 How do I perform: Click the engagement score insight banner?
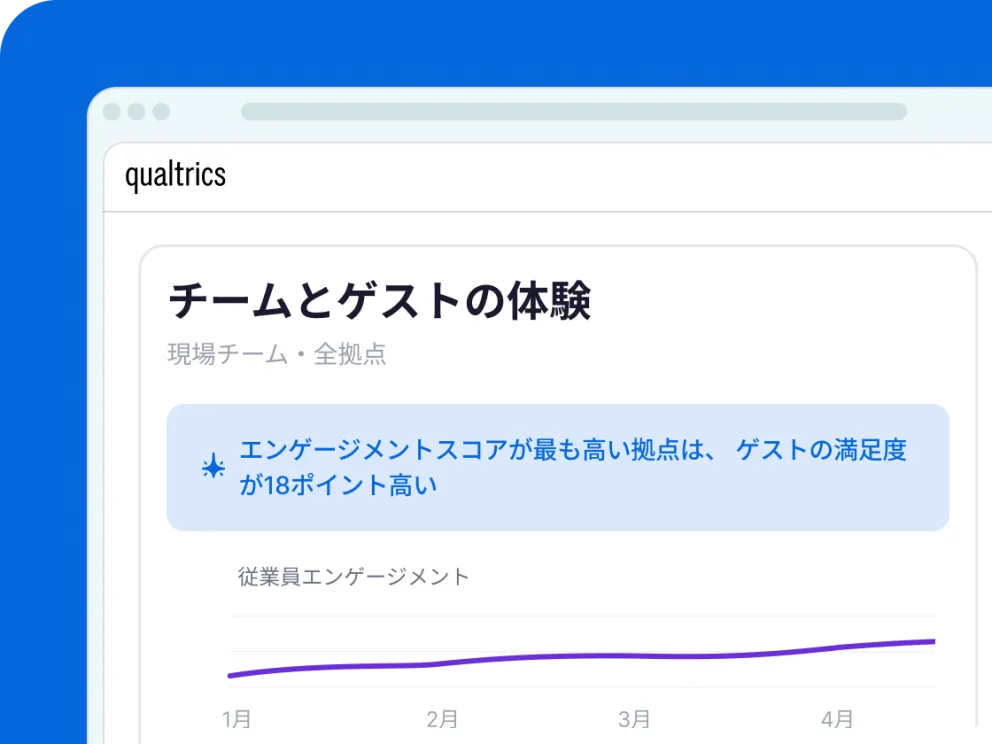pos(558,468)
